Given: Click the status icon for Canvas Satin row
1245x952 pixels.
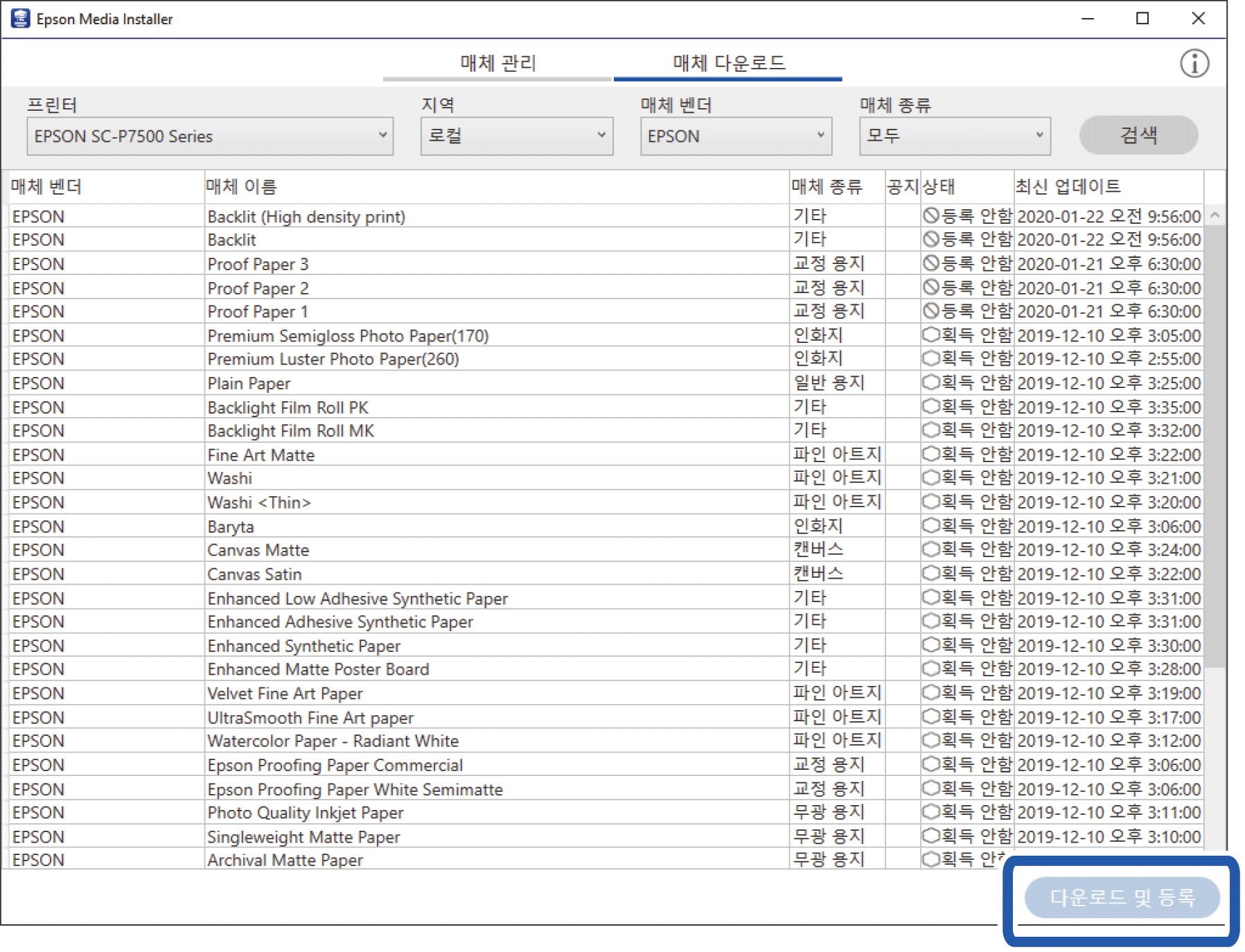Looking at the screenshot, I should tap(930, 574).
